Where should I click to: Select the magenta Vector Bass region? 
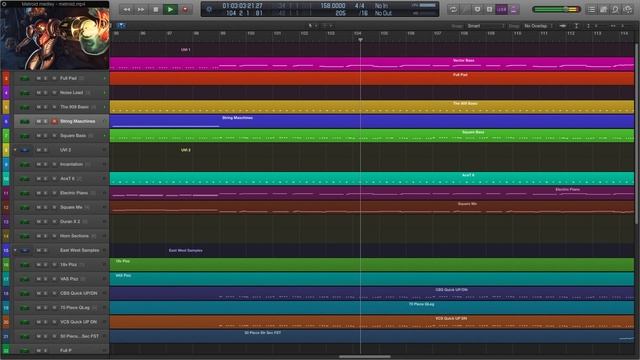371,64
